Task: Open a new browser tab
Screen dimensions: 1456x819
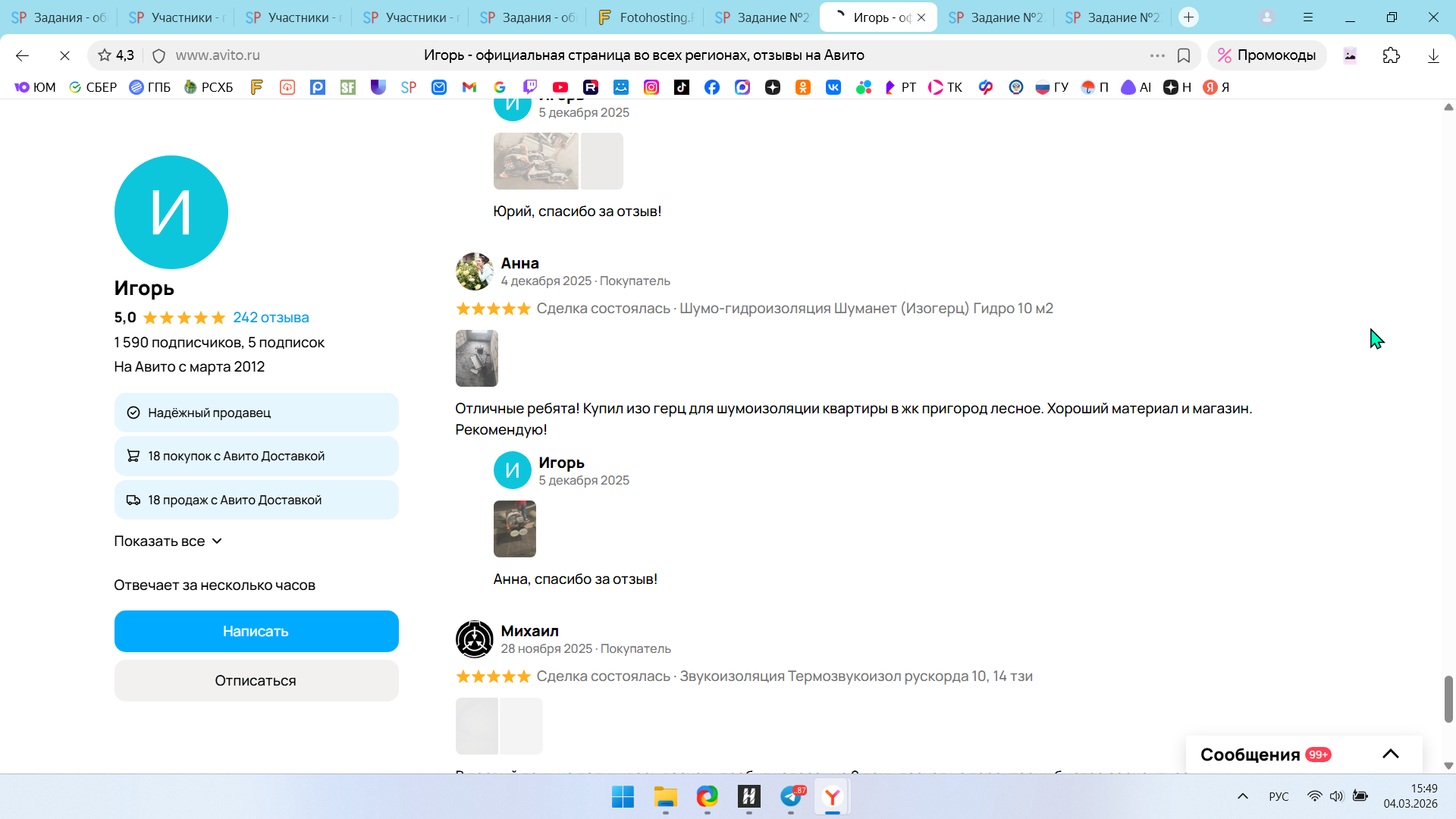Action: [1188, 17]
